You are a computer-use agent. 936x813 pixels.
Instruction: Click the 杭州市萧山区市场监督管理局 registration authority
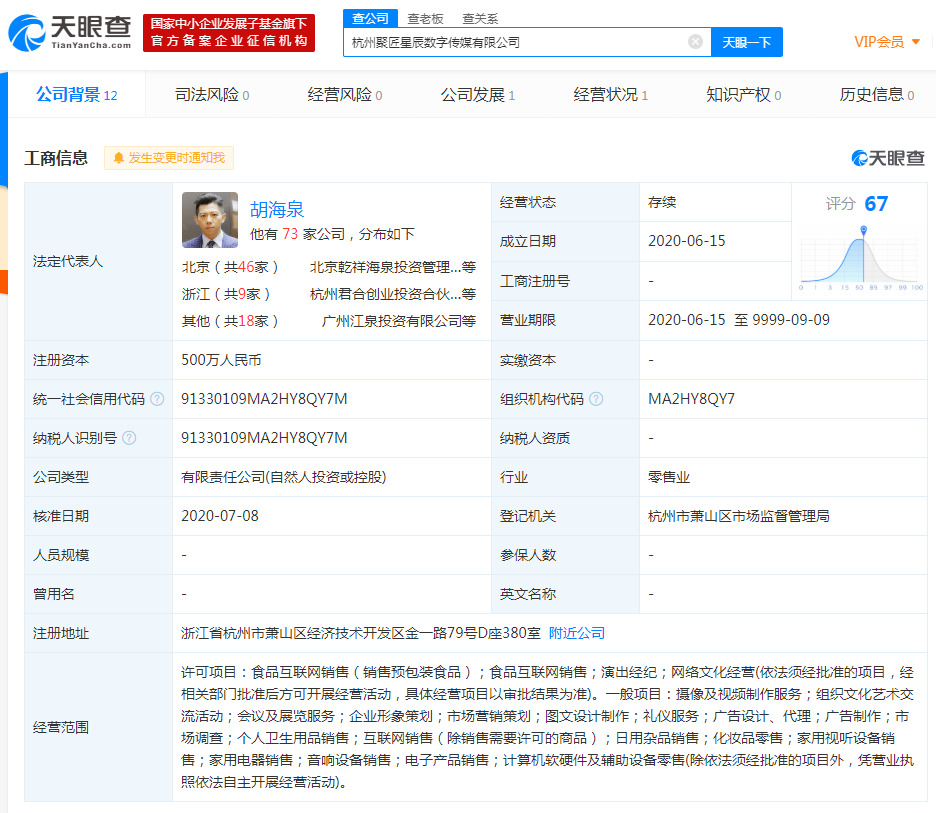coord(739,516)
